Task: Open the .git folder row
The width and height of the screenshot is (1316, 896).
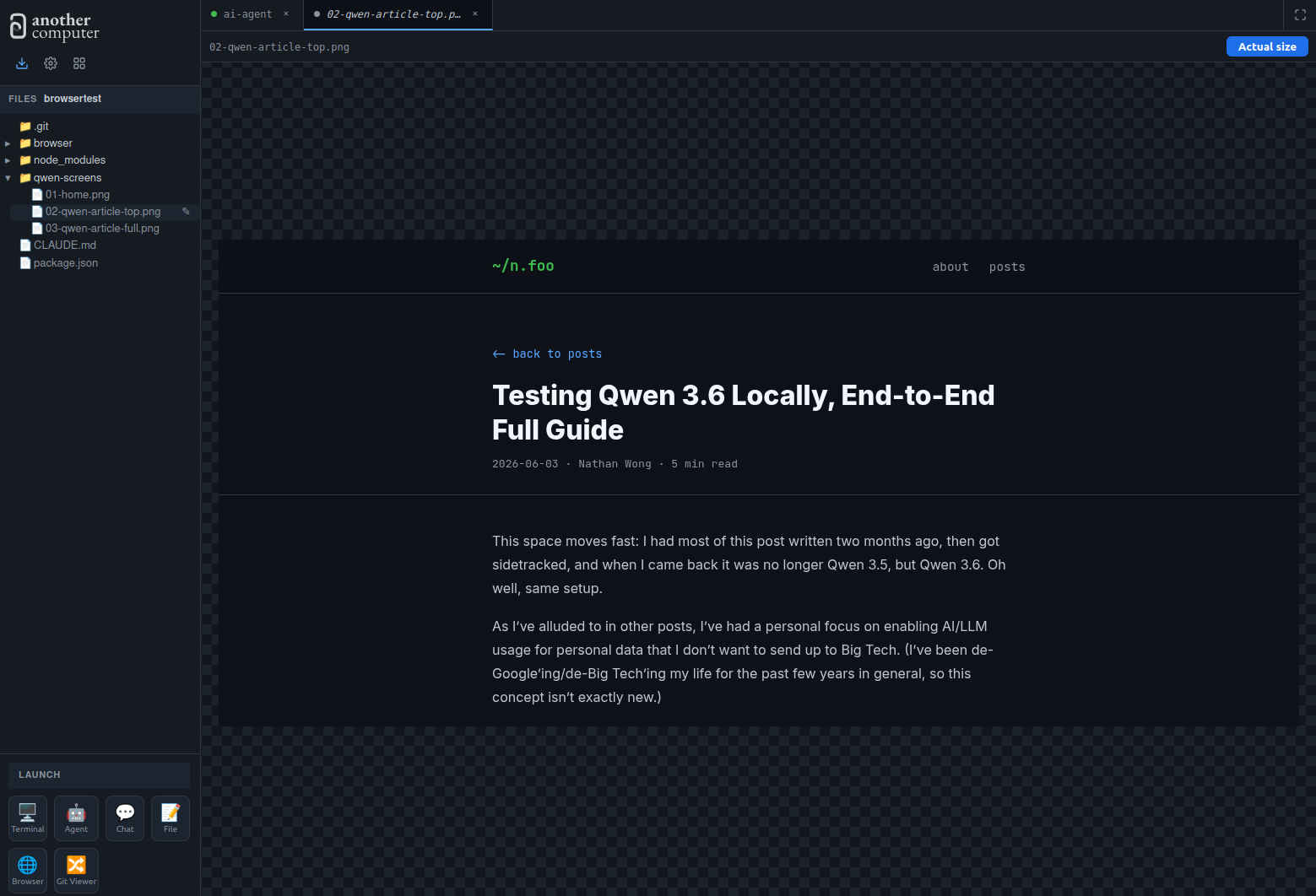Action: point(100,127)
